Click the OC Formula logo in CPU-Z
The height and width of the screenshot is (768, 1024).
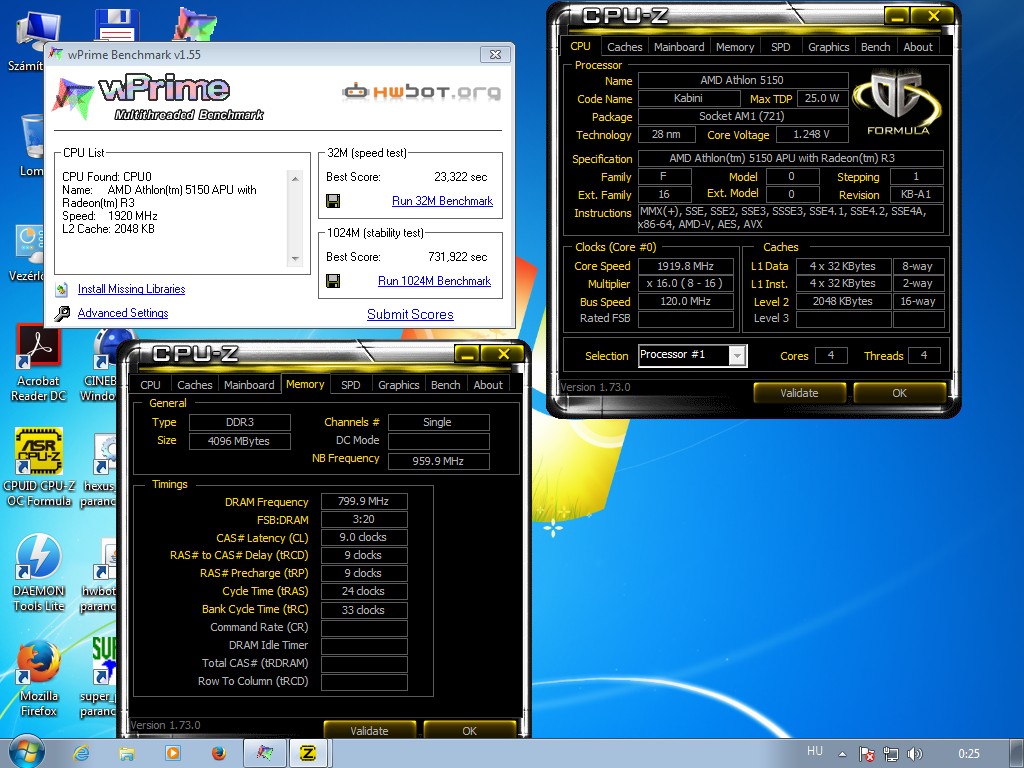(x=897, y=103)
